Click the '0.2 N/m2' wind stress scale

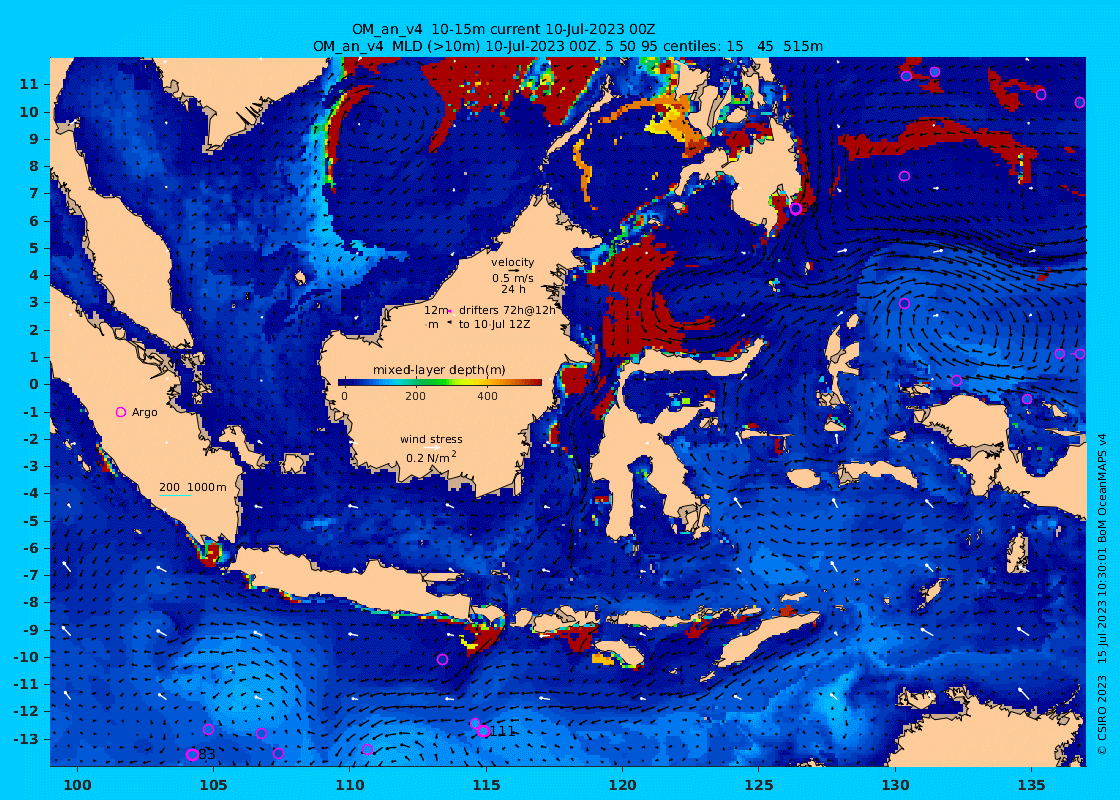point(431,457)
